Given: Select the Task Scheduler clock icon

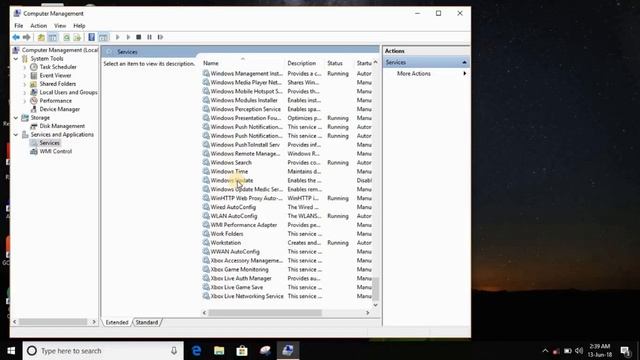Looking at the screenshot, I should pos(34,67).
